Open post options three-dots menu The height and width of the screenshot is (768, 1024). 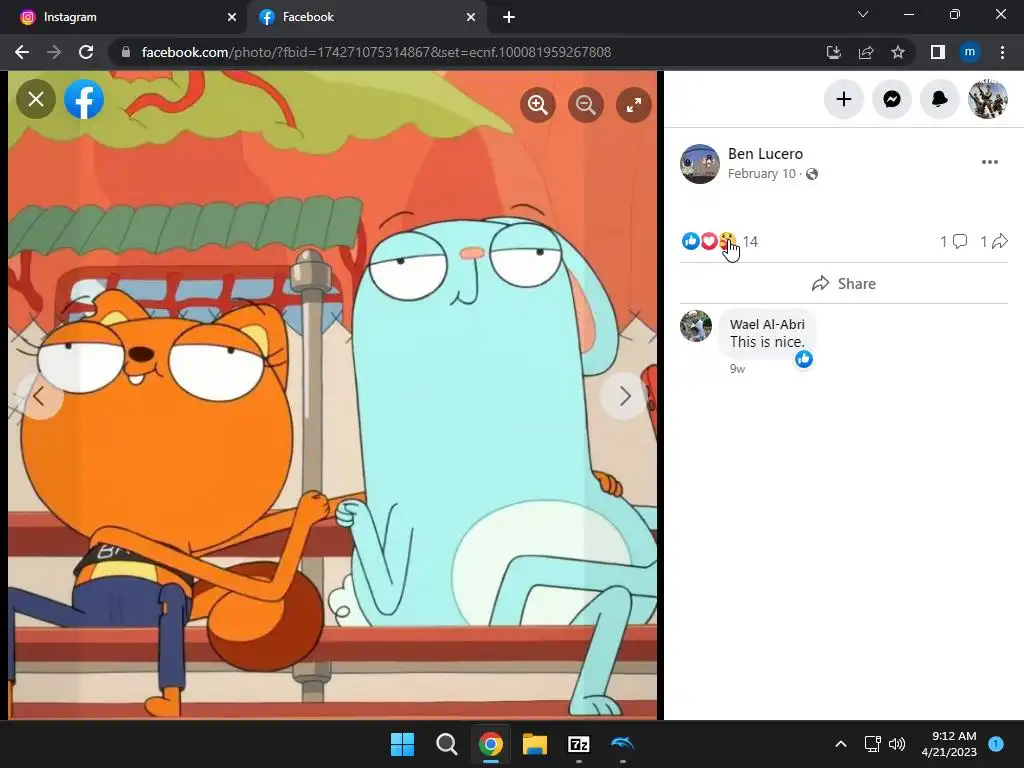click(x=989, y=162)
